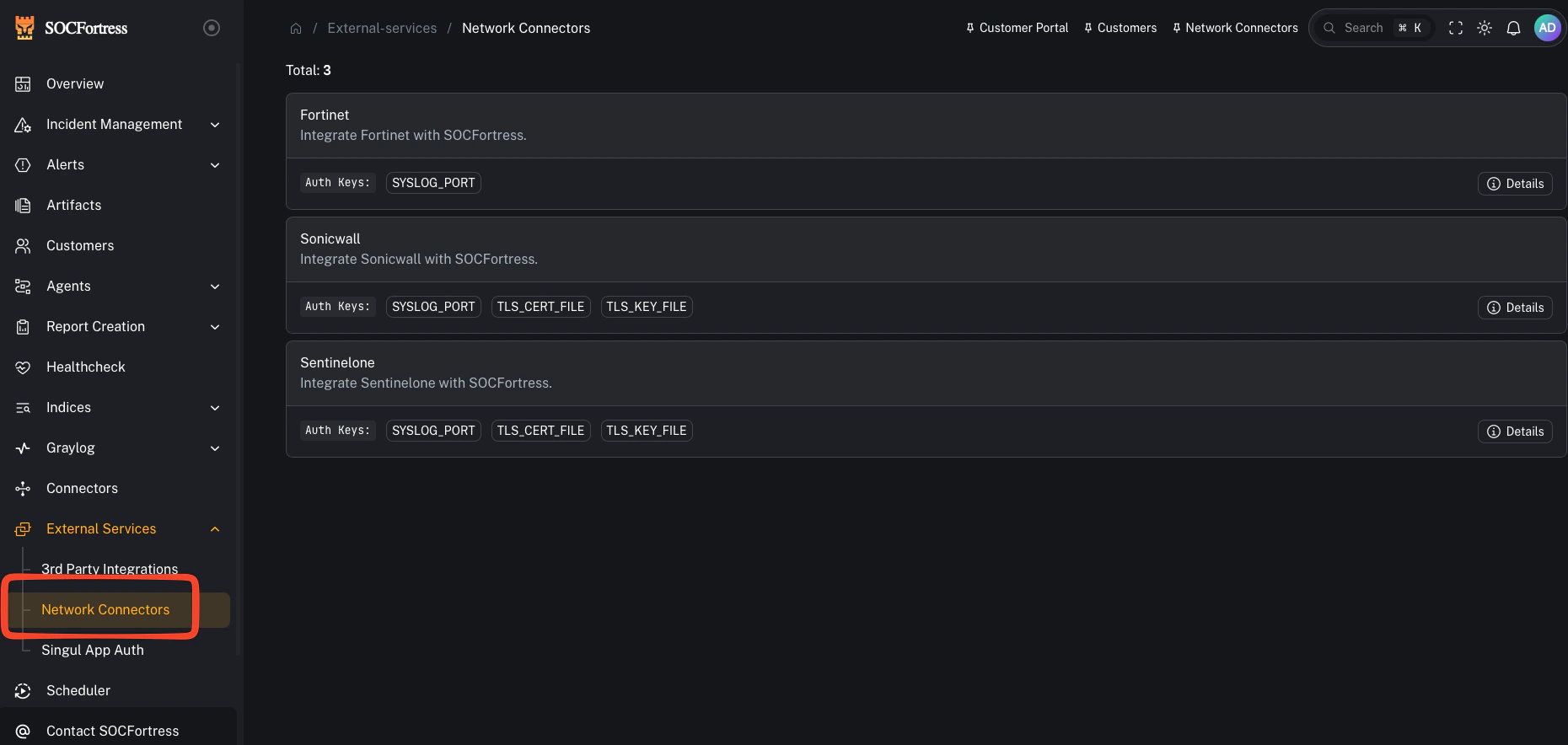The width and height of the screenshot is (1568, 745).
Task: Click the Agents icon in sidebar
Action: (23, 287)
